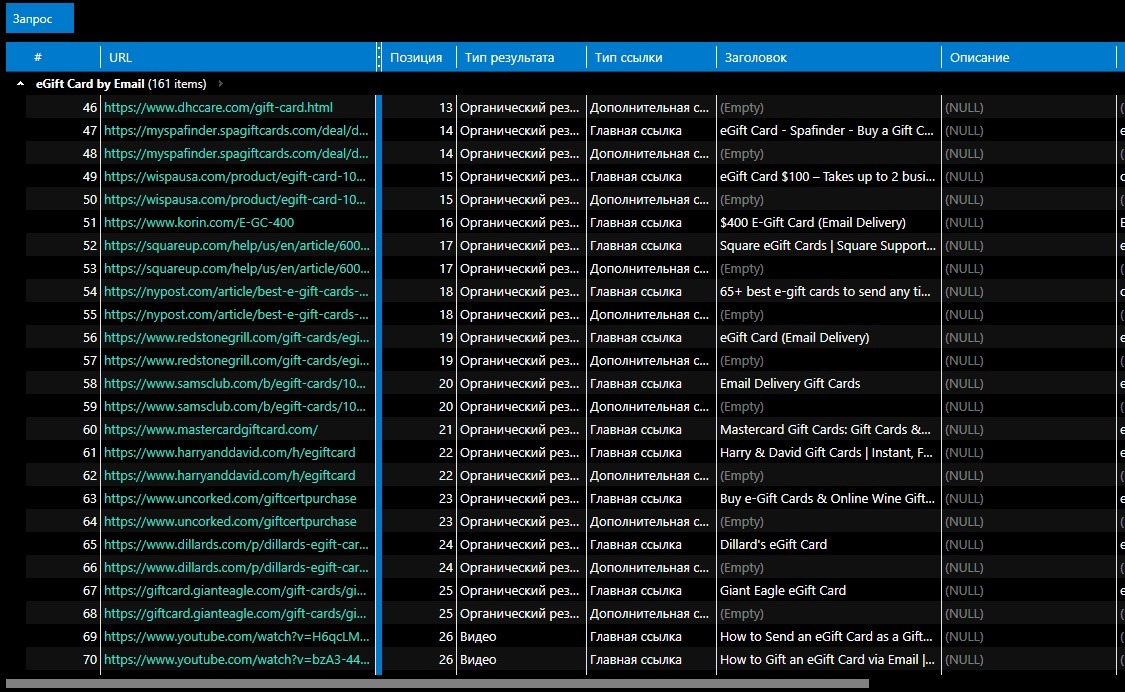The height and width of the screenshot is (692, 1125).
Task: Open the gianteagle link in row 67
Action: [235, 590]
